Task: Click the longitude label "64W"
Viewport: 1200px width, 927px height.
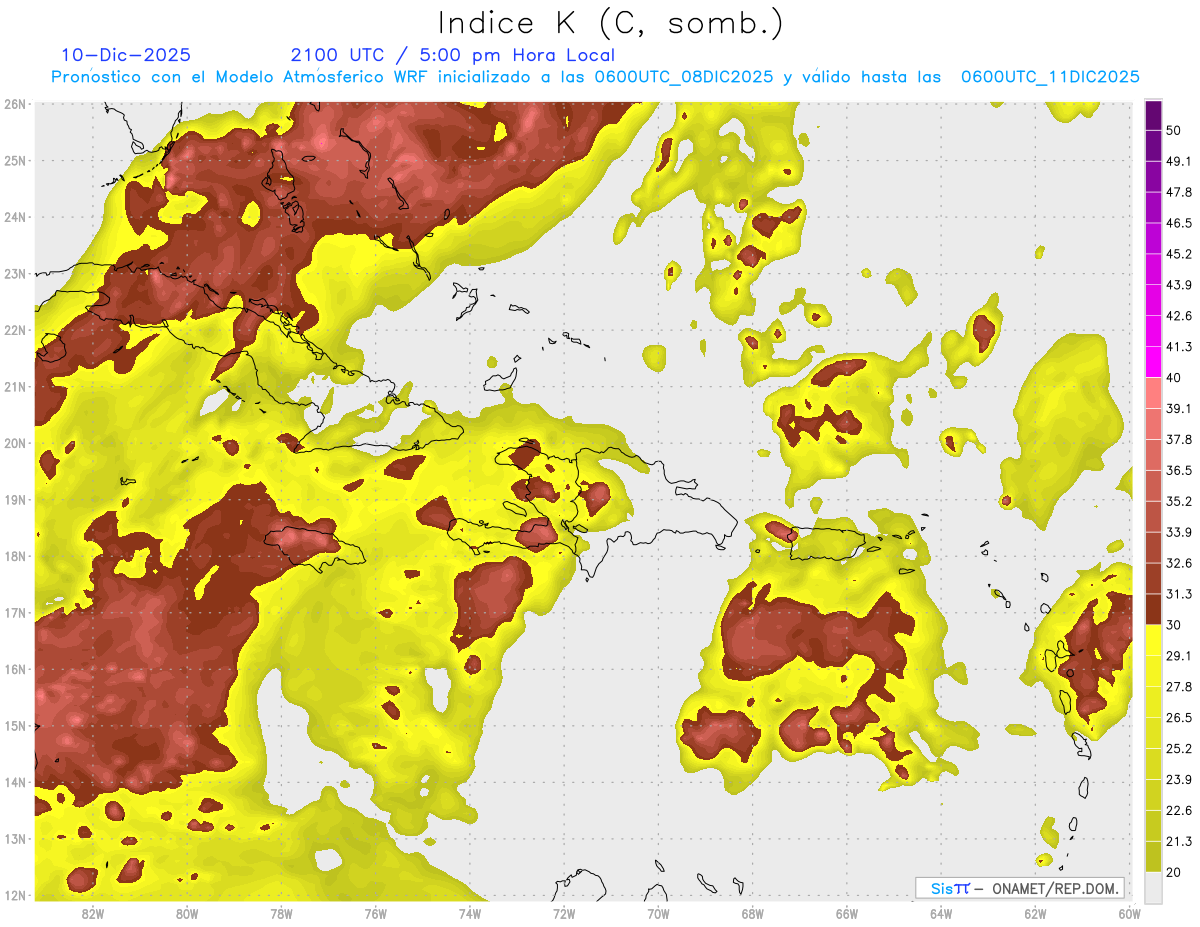Action: pos(941,913)
